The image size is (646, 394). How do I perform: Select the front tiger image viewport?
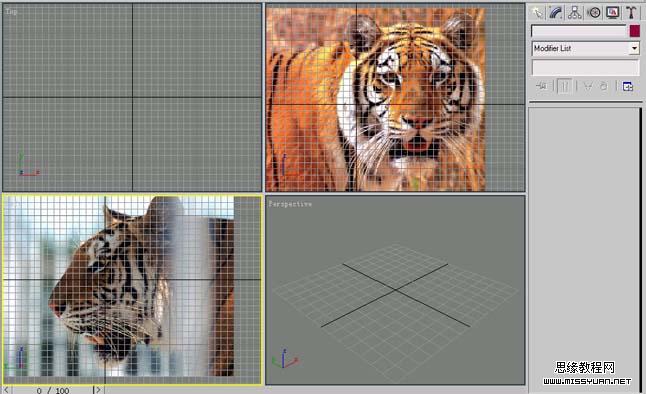coord(395,98)
